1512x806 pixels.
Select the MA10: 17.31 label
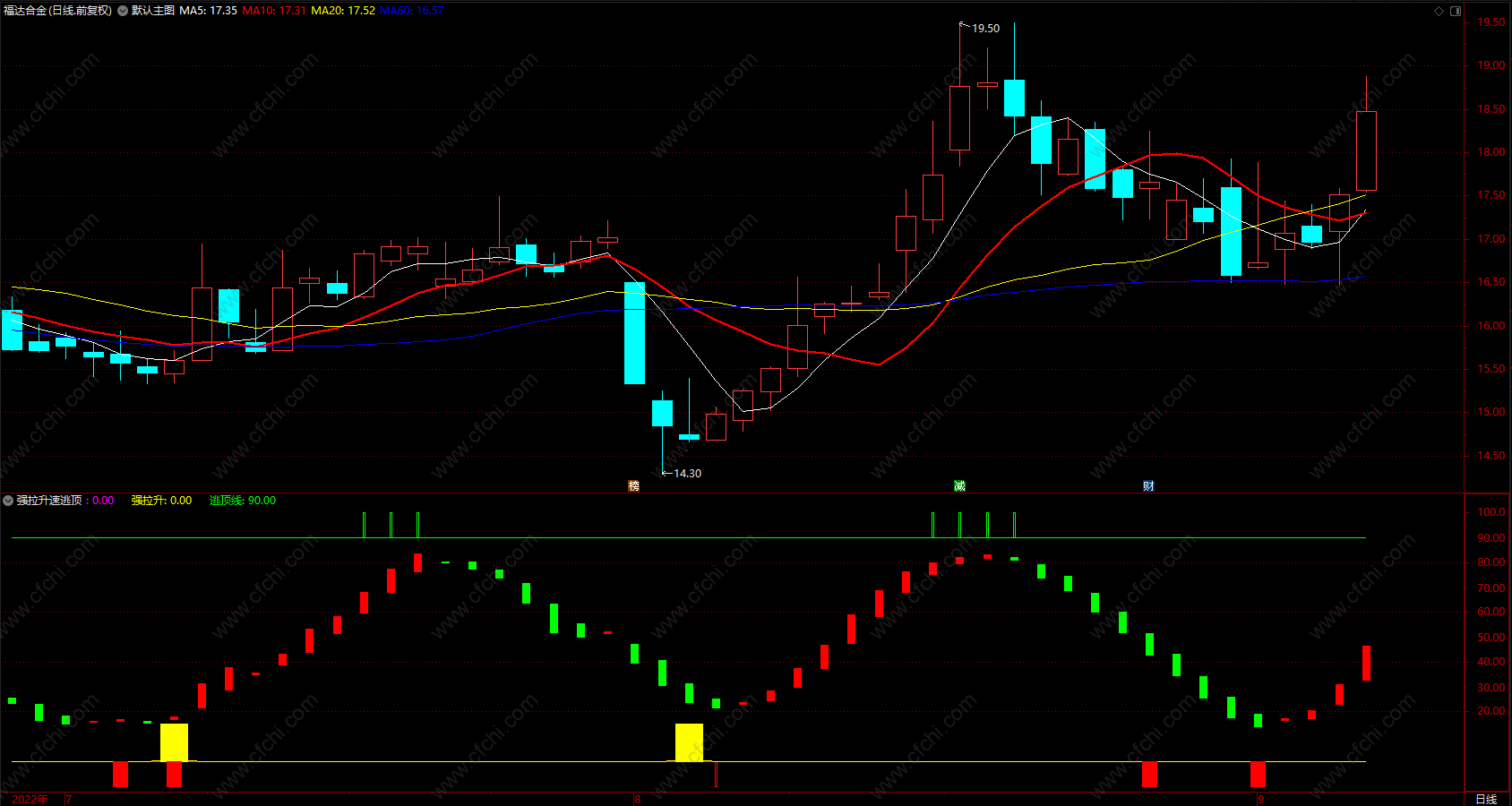pyautogui.click(x=274, y=11)
